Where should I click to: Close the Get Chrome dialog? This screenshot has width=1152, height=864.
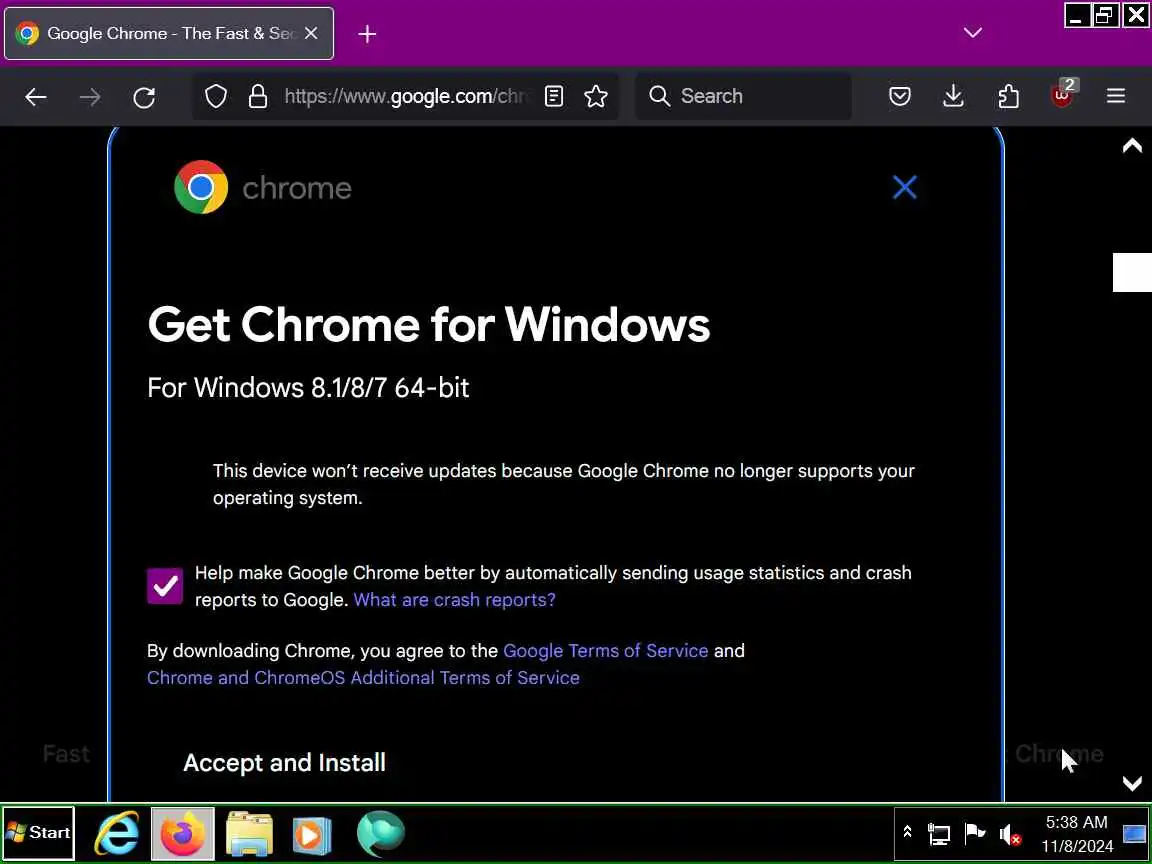pos(904,187)
